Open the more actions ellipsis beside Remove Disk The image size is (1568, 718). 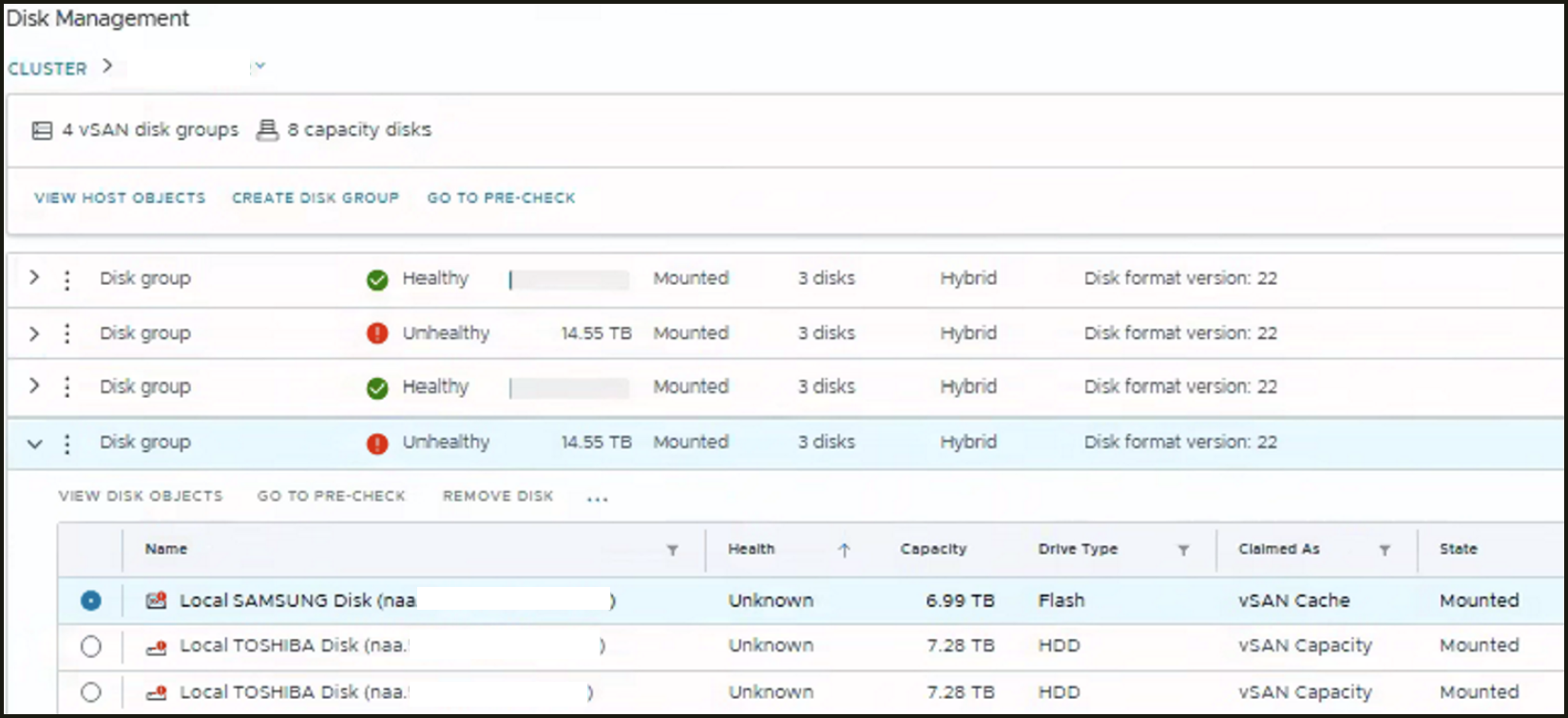(x=597, y=499)
